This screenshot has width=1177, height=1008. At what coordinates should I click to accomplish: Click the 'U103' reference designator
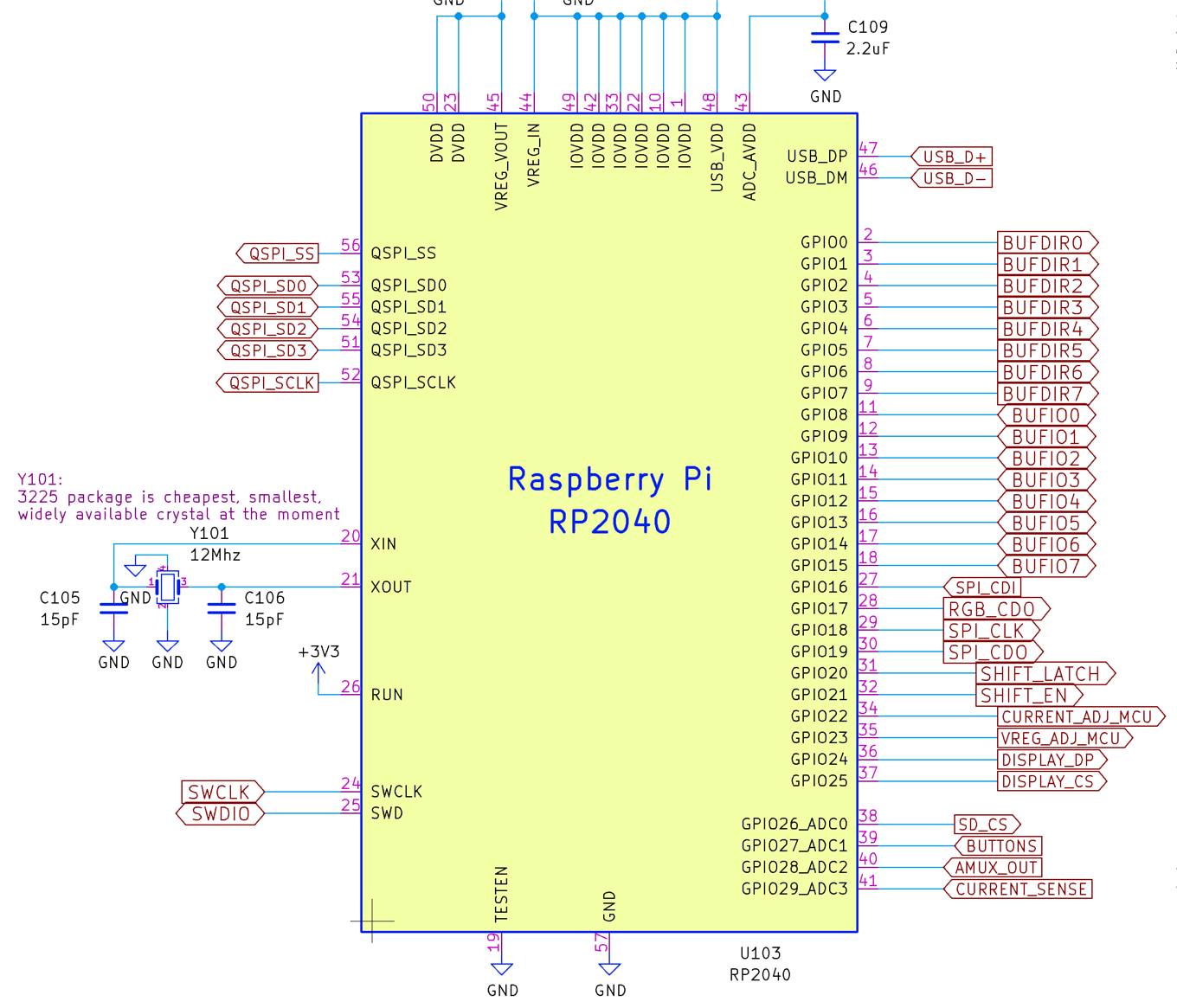click(760, 953)
